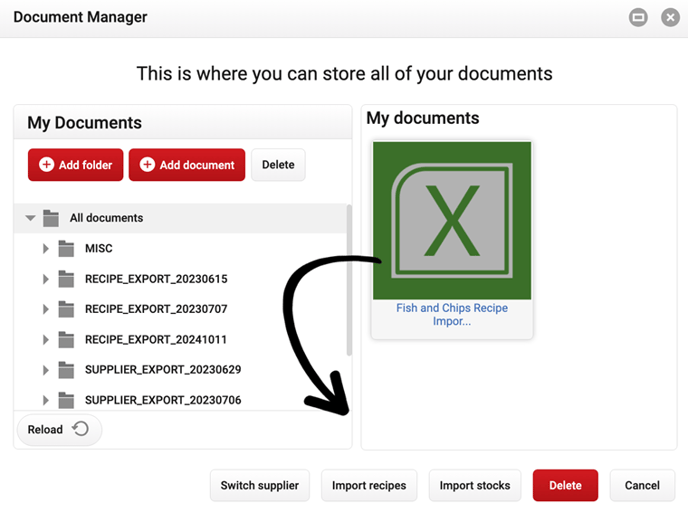This screenshot has height=512, width=688.
Task: Select the RECIPE_EXPORT_20230615 label
Action: pyautogui.click(x=156, y=279)
